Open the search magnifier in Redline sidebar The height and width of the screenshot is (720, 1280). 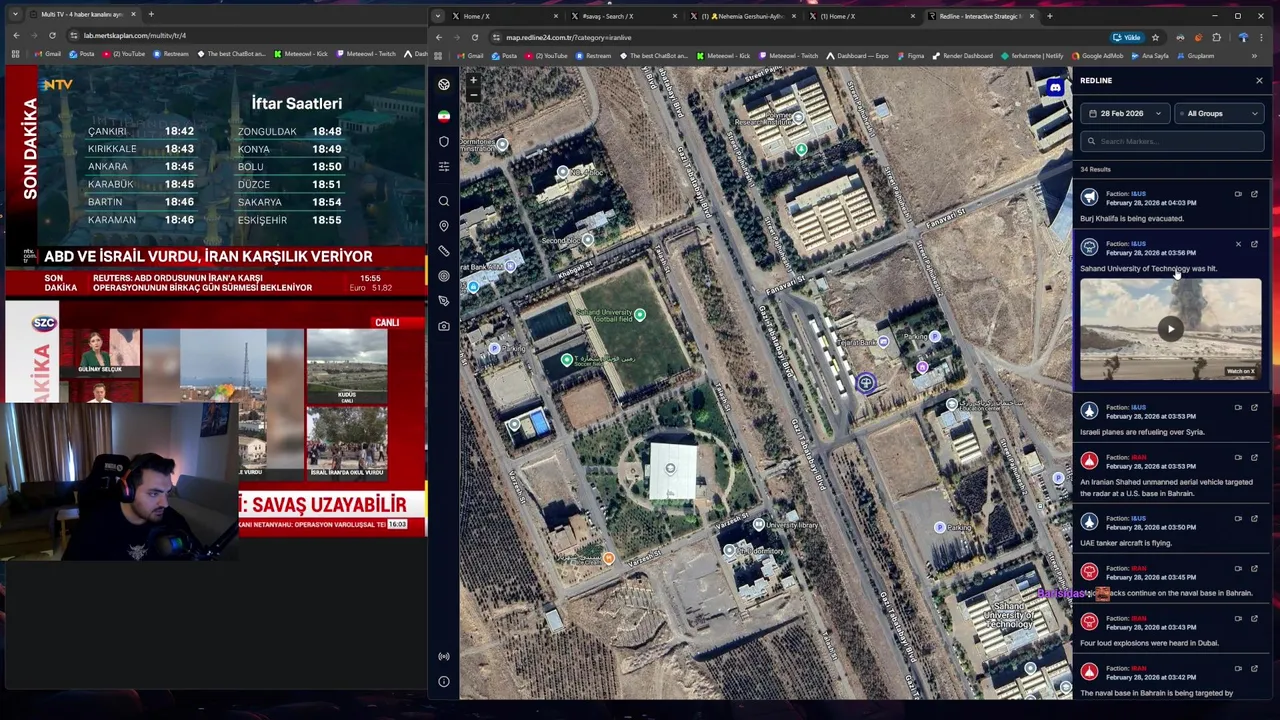(x=444, y=201)
